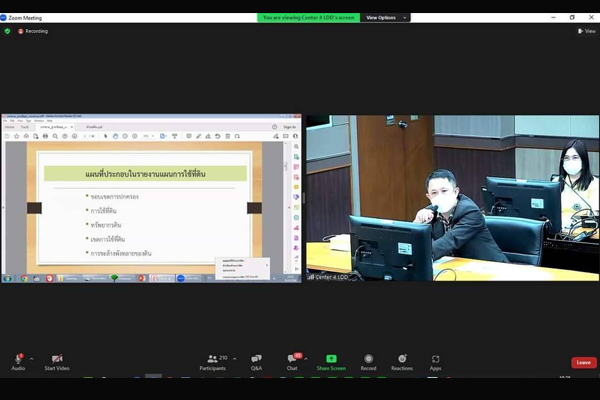Turn on camera with Start Video
600x400 pixels.
tap(57, 360)
